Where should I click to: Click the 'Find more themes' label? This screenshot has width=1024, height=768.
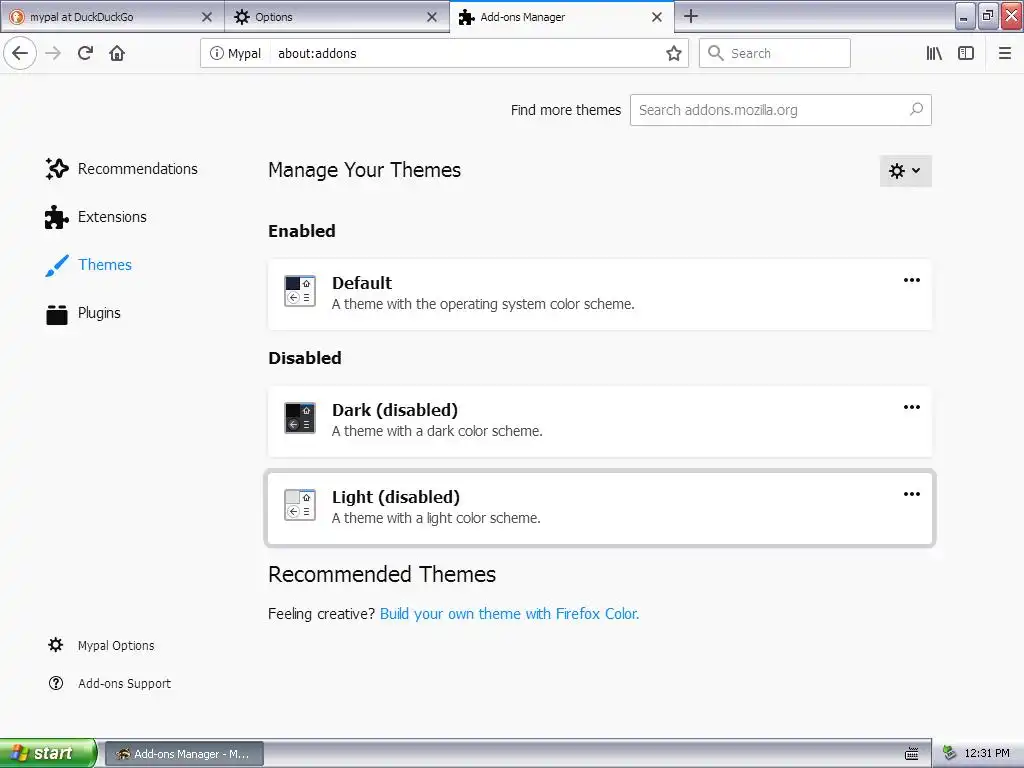coord(566,110)
